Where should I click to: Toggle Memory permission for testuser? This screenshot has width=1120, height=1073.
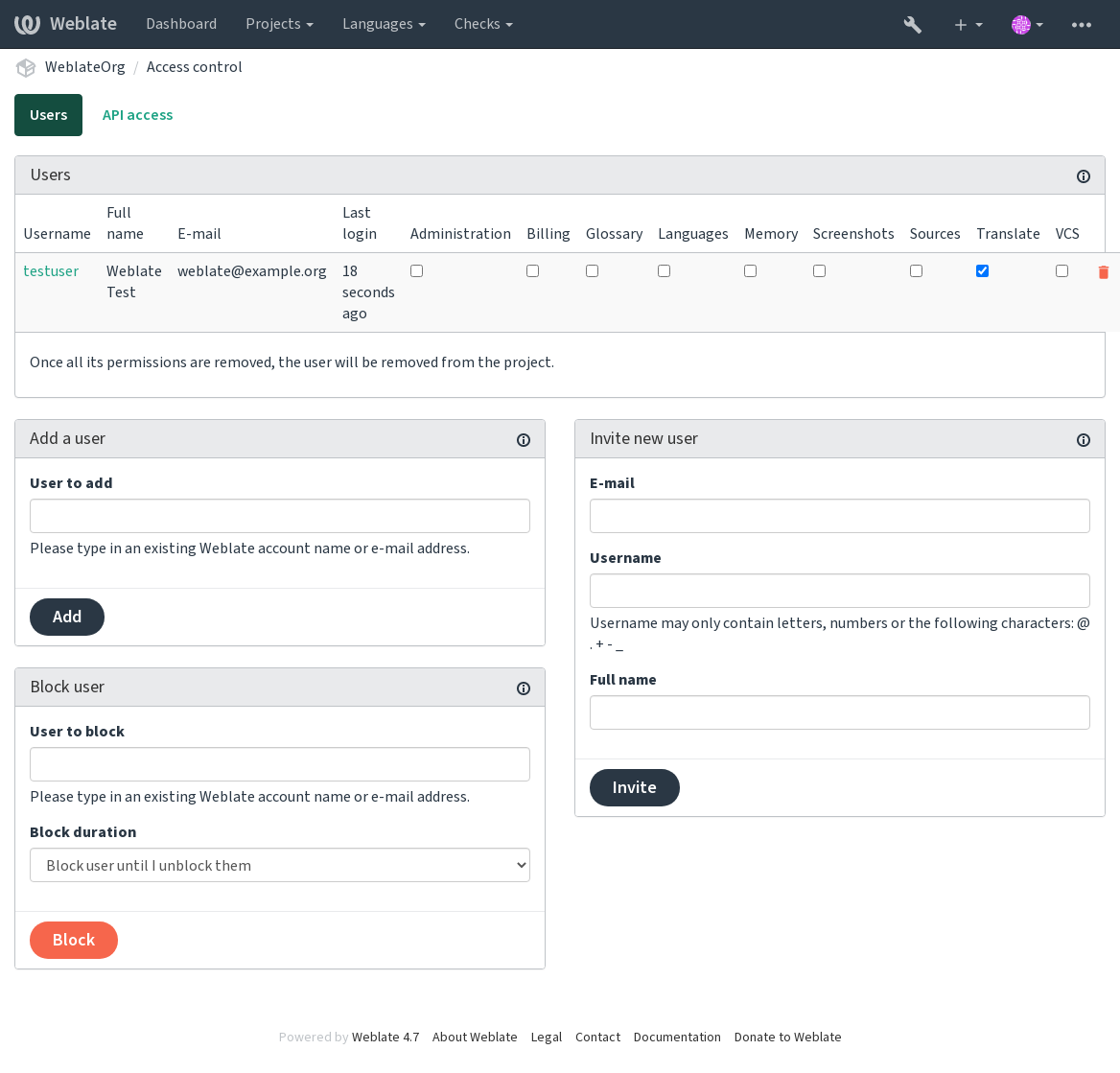click(750, 270)
